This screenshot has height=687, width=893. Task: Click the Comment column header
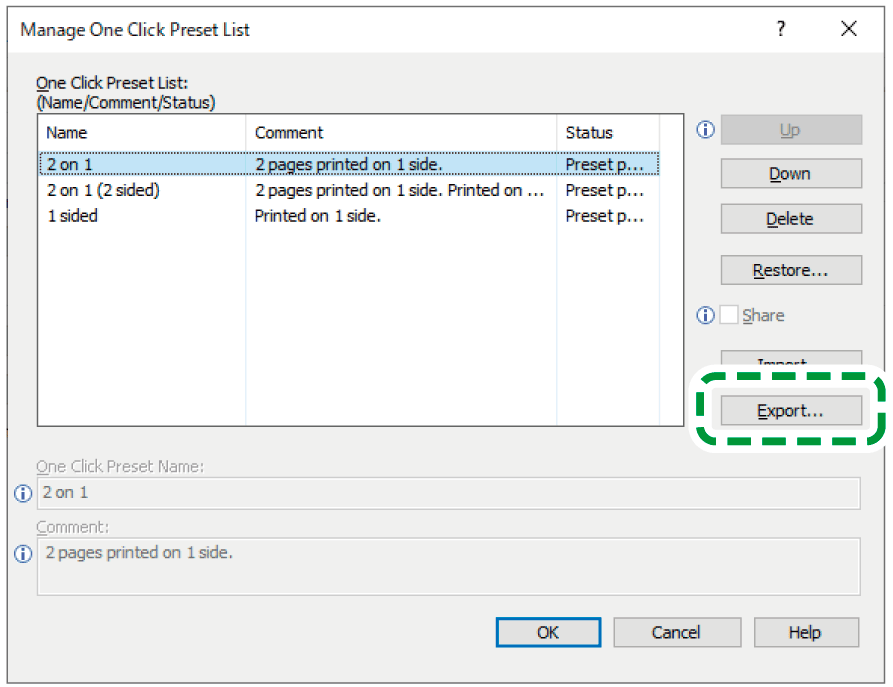click(400, 132)
